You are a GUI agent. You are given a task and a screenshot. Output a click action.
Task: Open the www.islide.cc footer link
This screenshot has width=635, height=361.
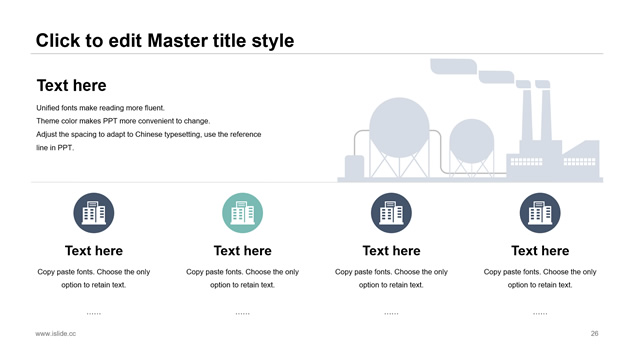point(55,333)
